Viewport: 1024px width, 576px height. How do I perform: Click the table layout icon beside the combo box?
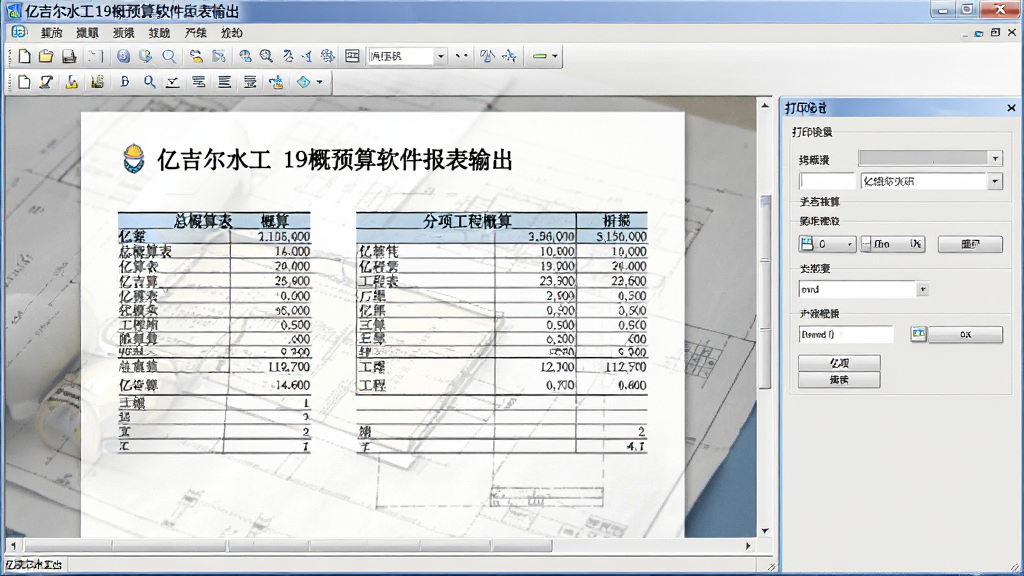click(x=352, y=56)
